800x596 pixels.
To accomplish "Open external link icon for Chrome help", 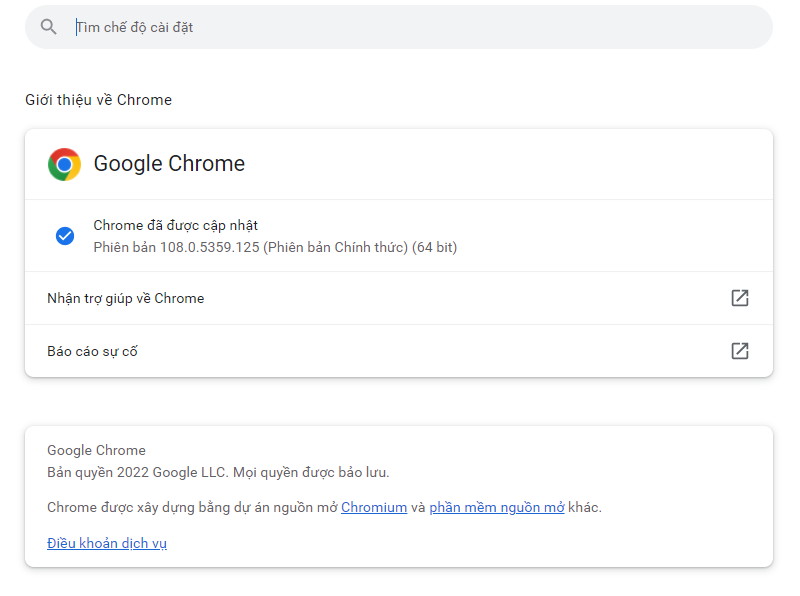I will pyautogui.click(x=739, y=298).
